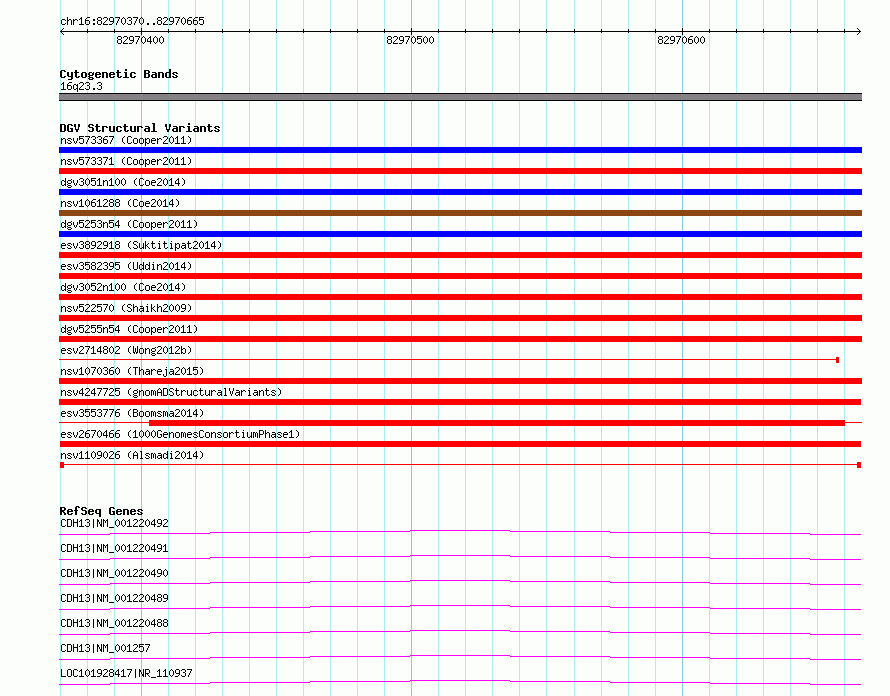
Task: Click the RefSeq Genes track title
Action: [101, 511]
